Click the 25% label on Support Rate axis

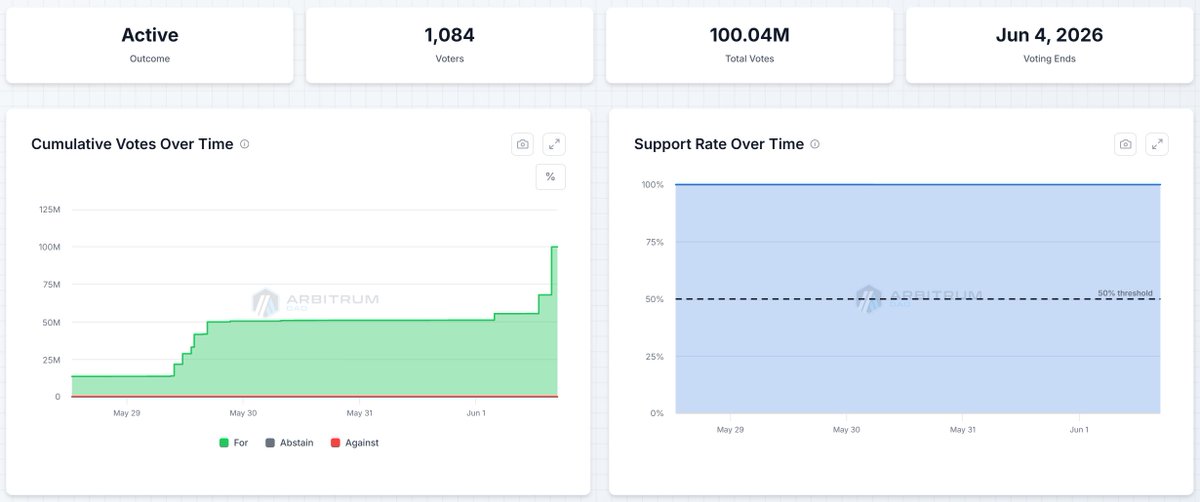(655, 356)
